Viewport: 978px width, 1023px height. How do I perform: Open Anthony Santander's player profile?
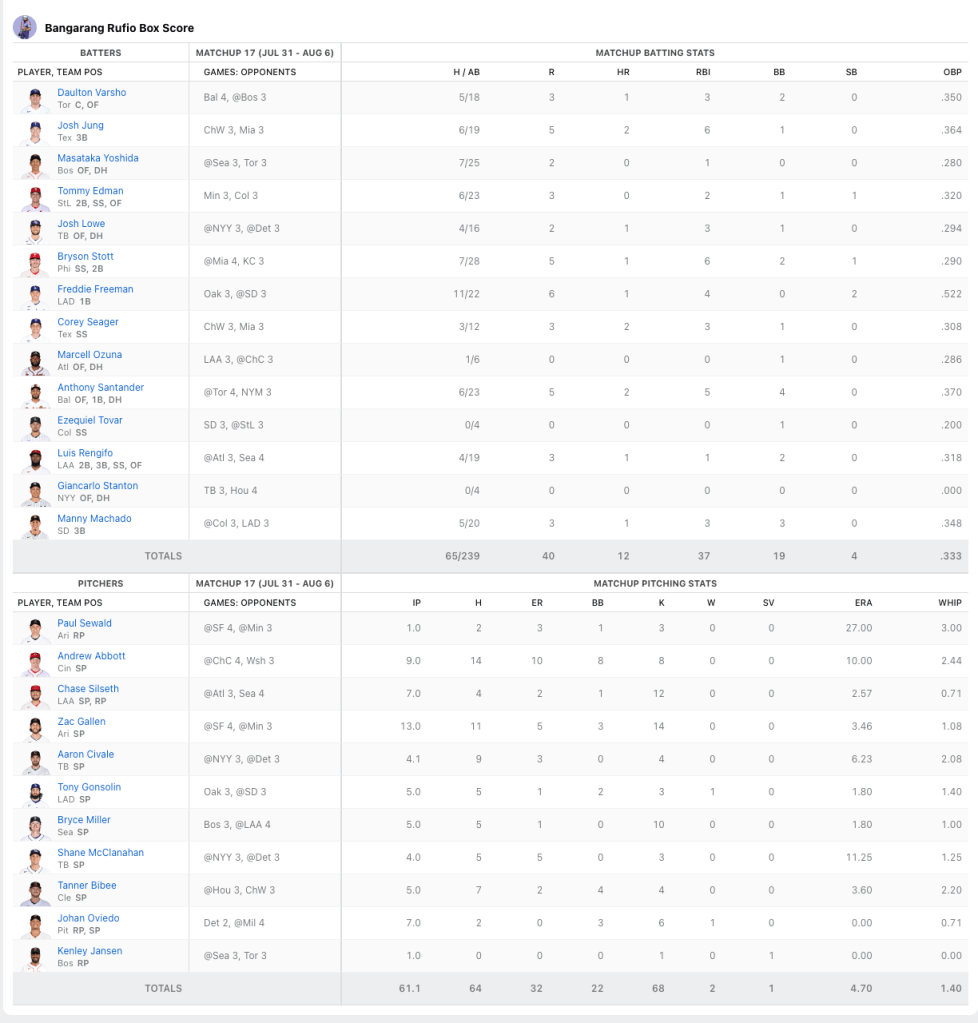(x=100, y=387)
